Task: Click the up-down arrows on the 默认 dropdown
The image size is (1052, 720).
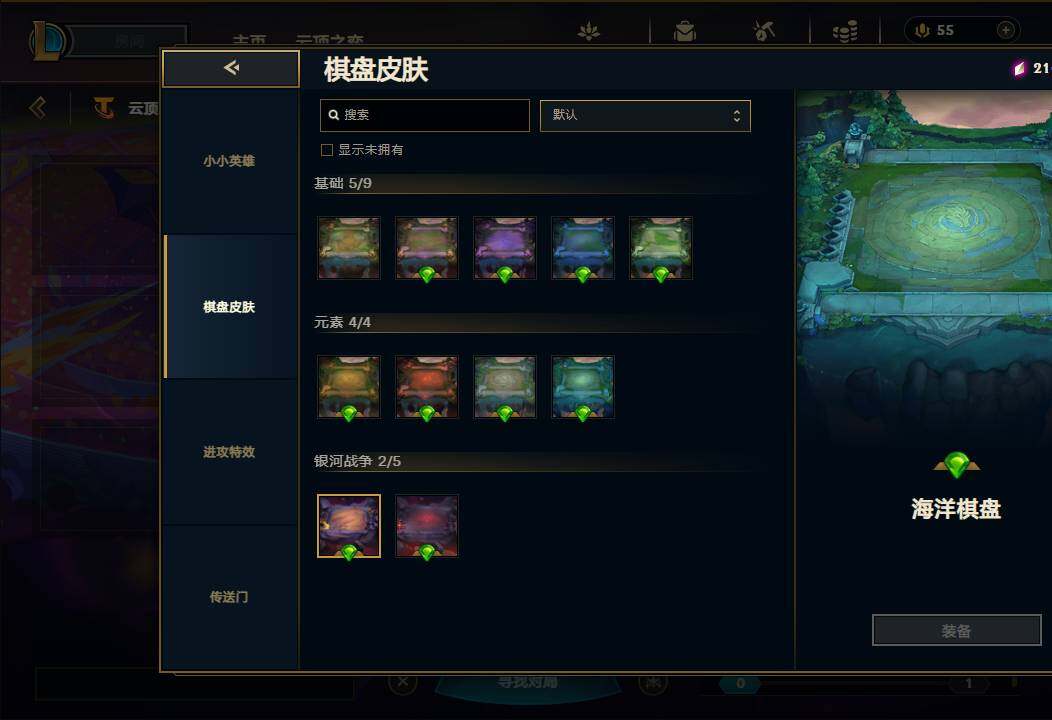Action: 737,115
